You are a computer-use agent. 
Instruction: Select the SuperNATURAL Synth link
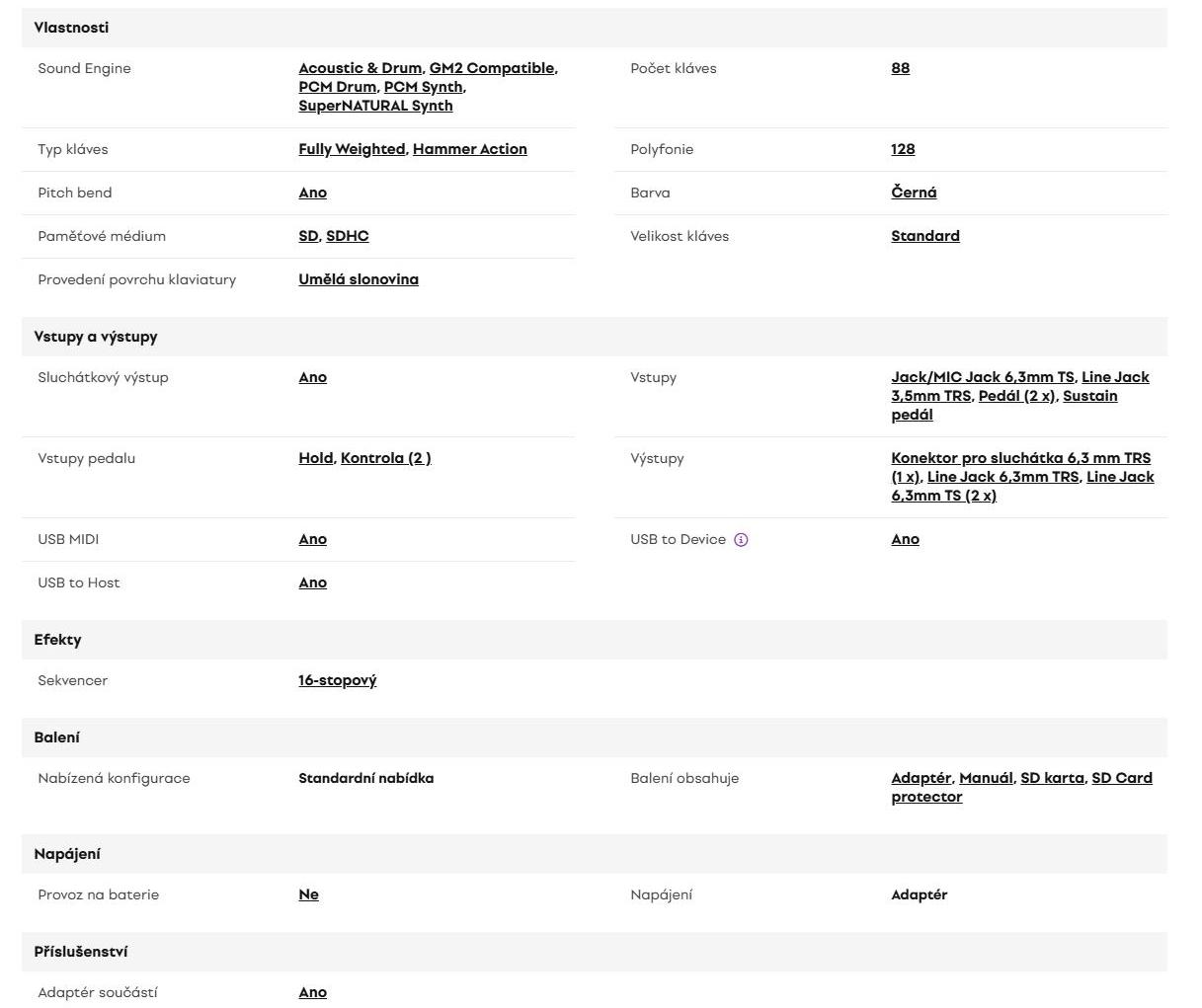375,106
